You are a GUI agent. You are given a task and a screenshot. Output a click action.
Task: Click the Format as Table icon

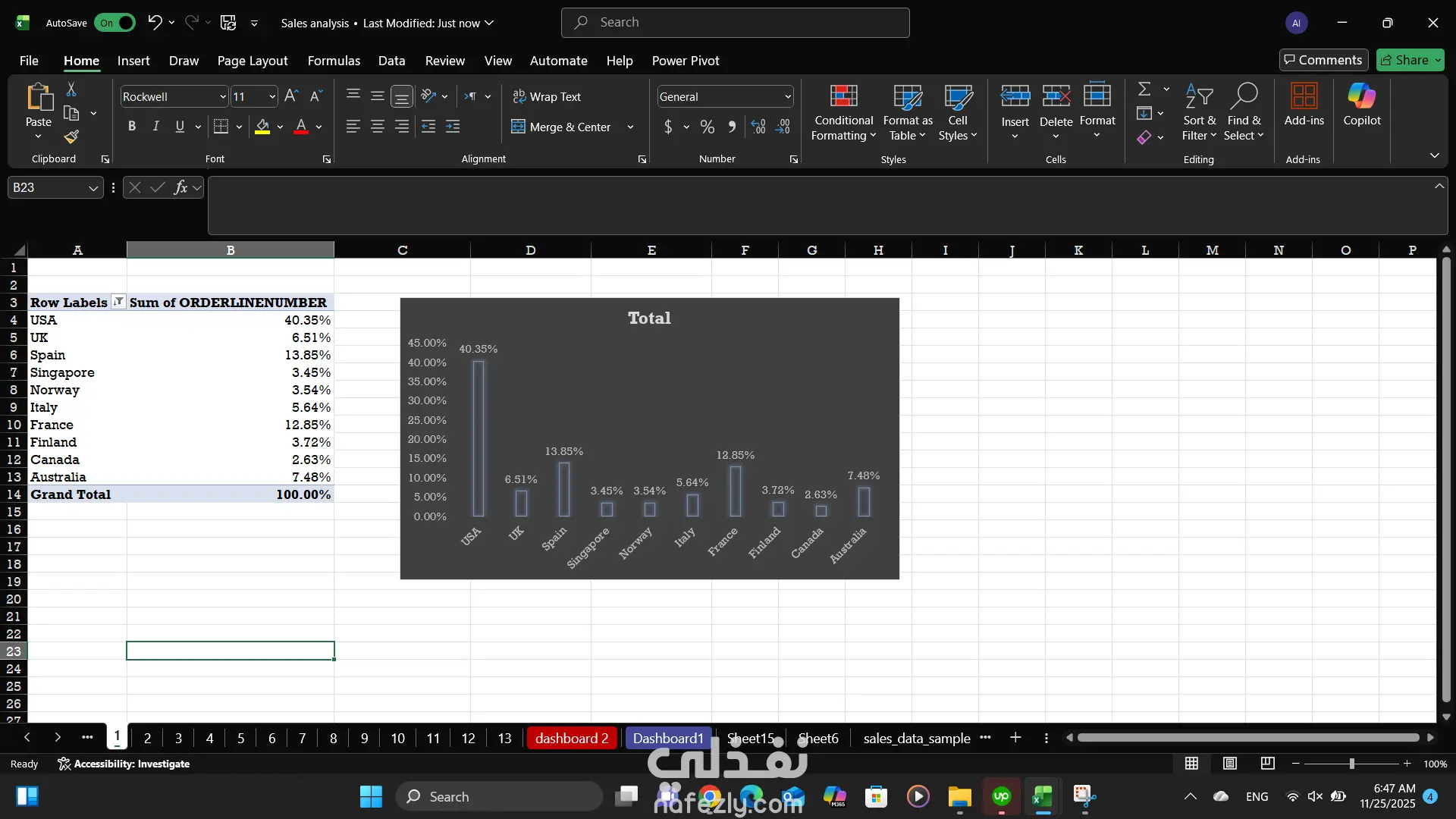(907, 97)
